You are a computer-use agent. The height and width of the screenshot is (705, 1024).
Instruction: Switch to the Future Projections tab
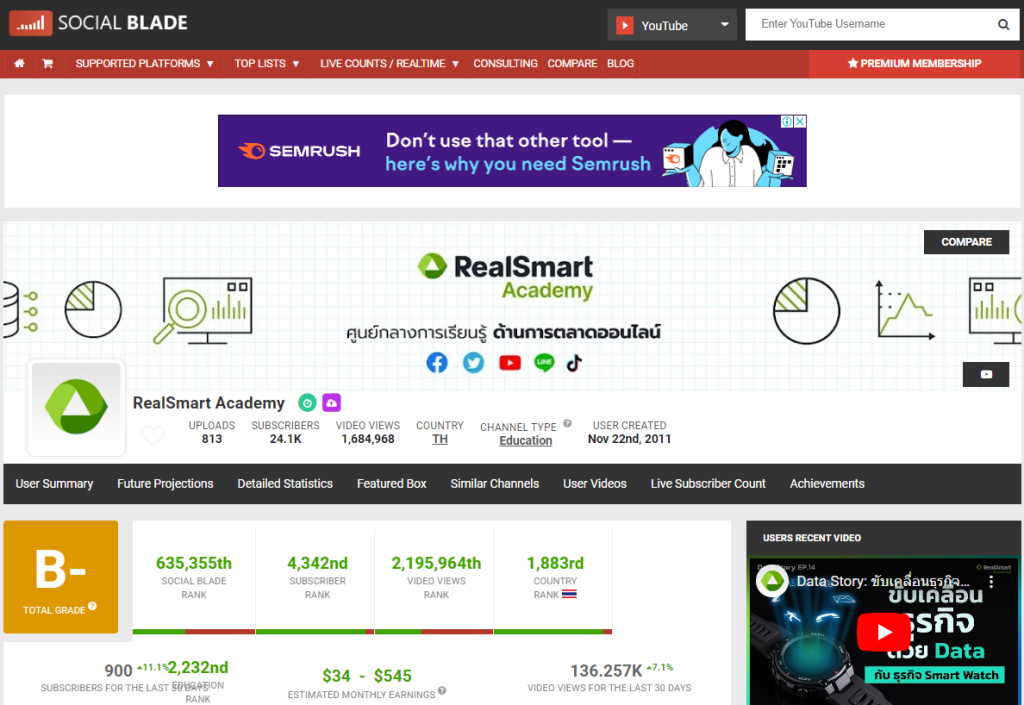coord(165,483)
